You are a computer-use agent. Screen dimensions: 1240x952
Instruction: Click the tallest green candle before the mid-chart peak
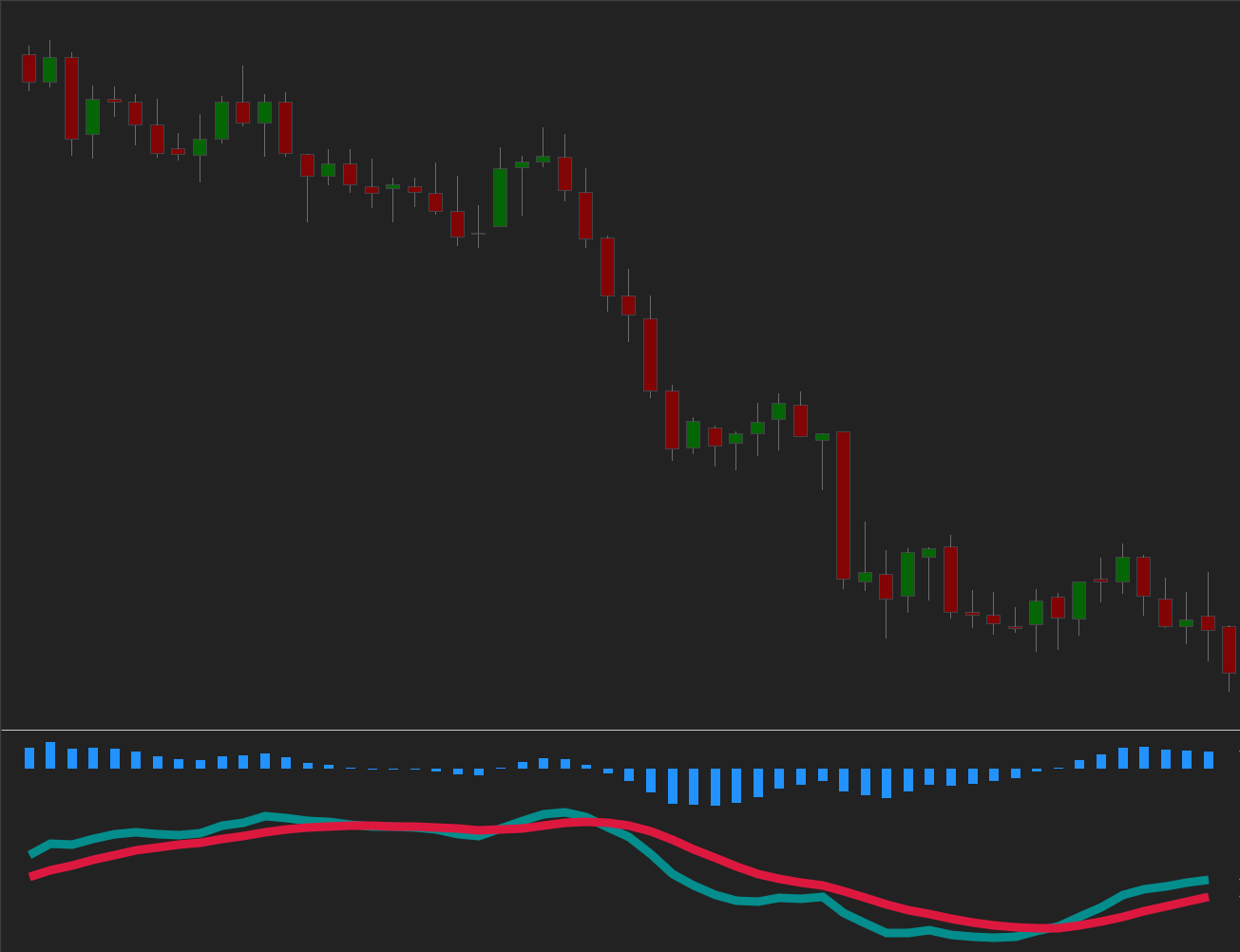500,198
